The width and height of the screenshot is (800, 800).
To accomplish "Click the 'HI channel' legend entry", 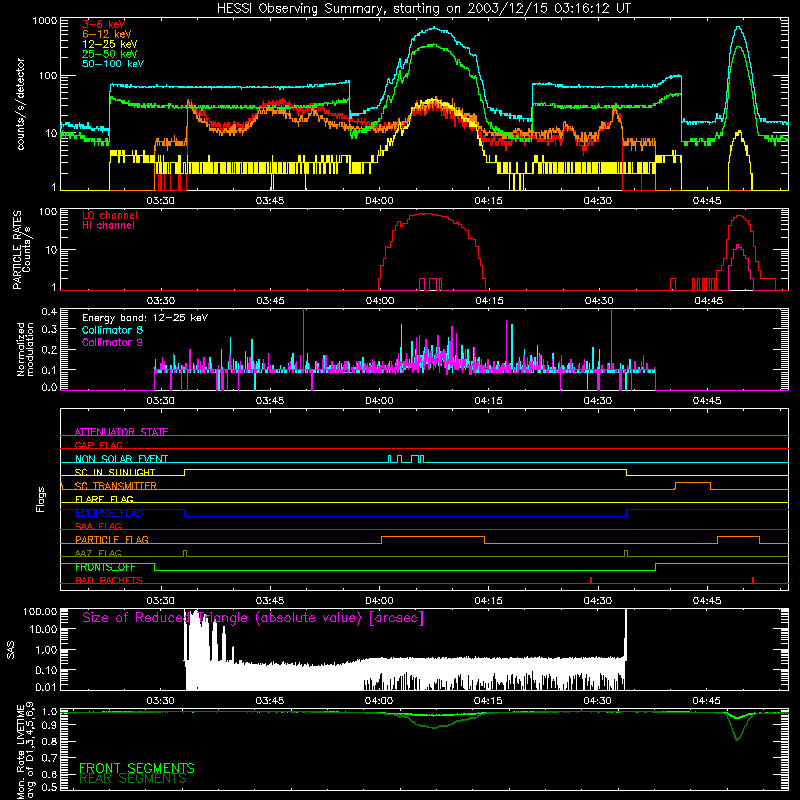I will pos(108,226).
